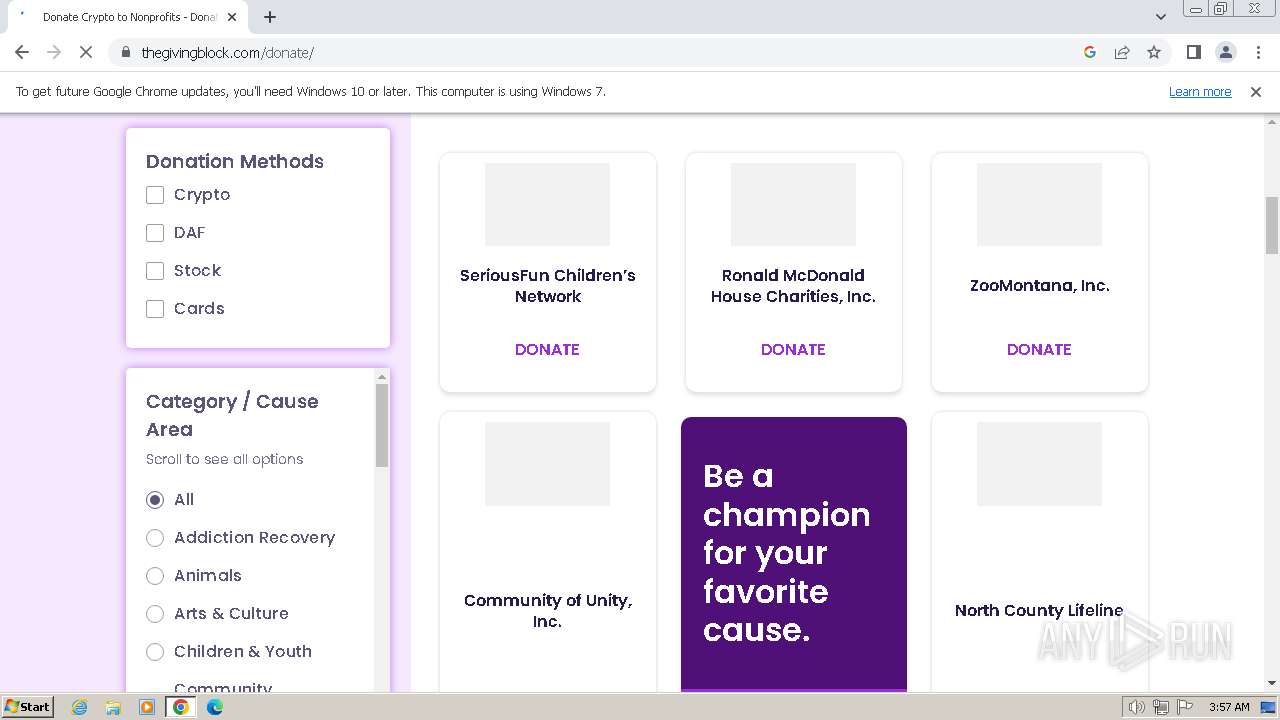Open File Explorer from taskbar
1280x720 pixels.
113,707
